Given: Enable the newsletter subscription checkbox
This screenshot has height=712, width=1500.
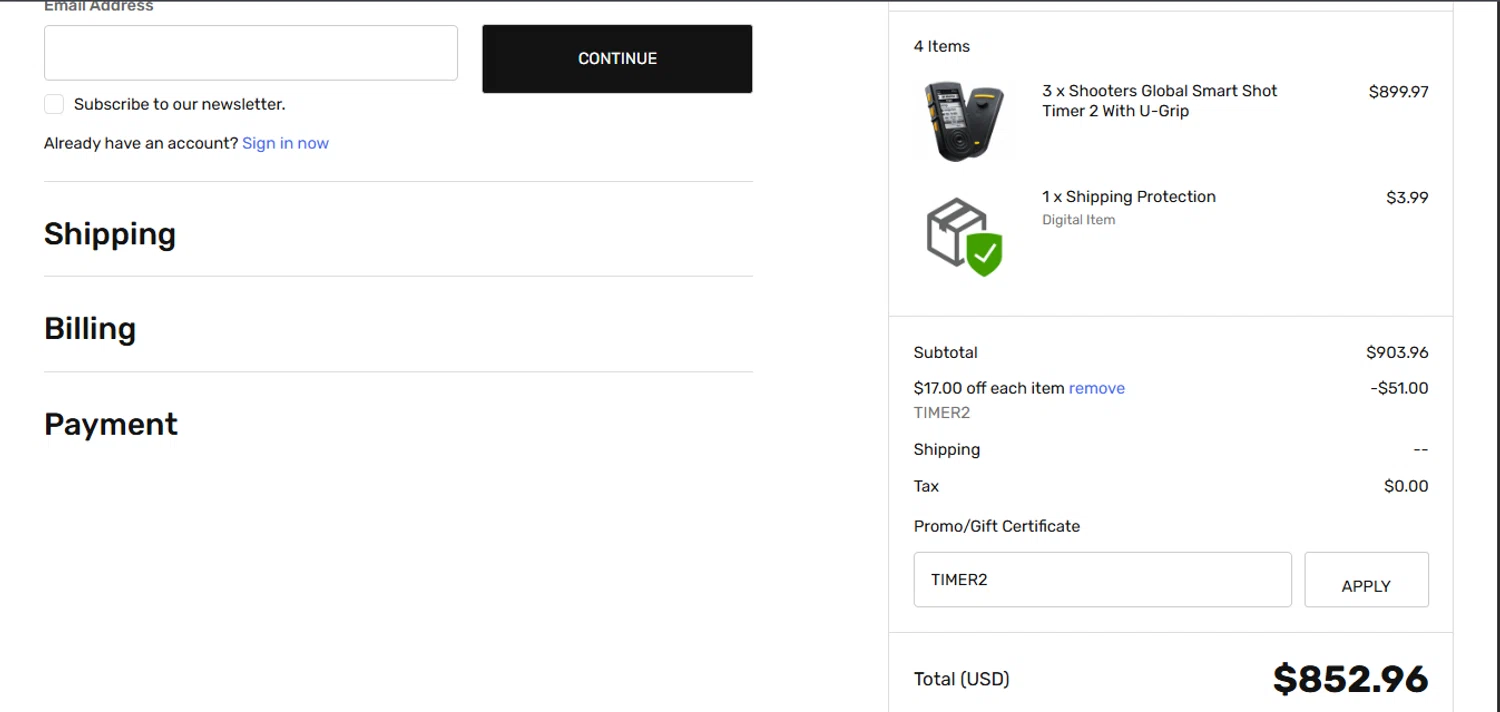Looking at the screenshot, I should (54, 104).
